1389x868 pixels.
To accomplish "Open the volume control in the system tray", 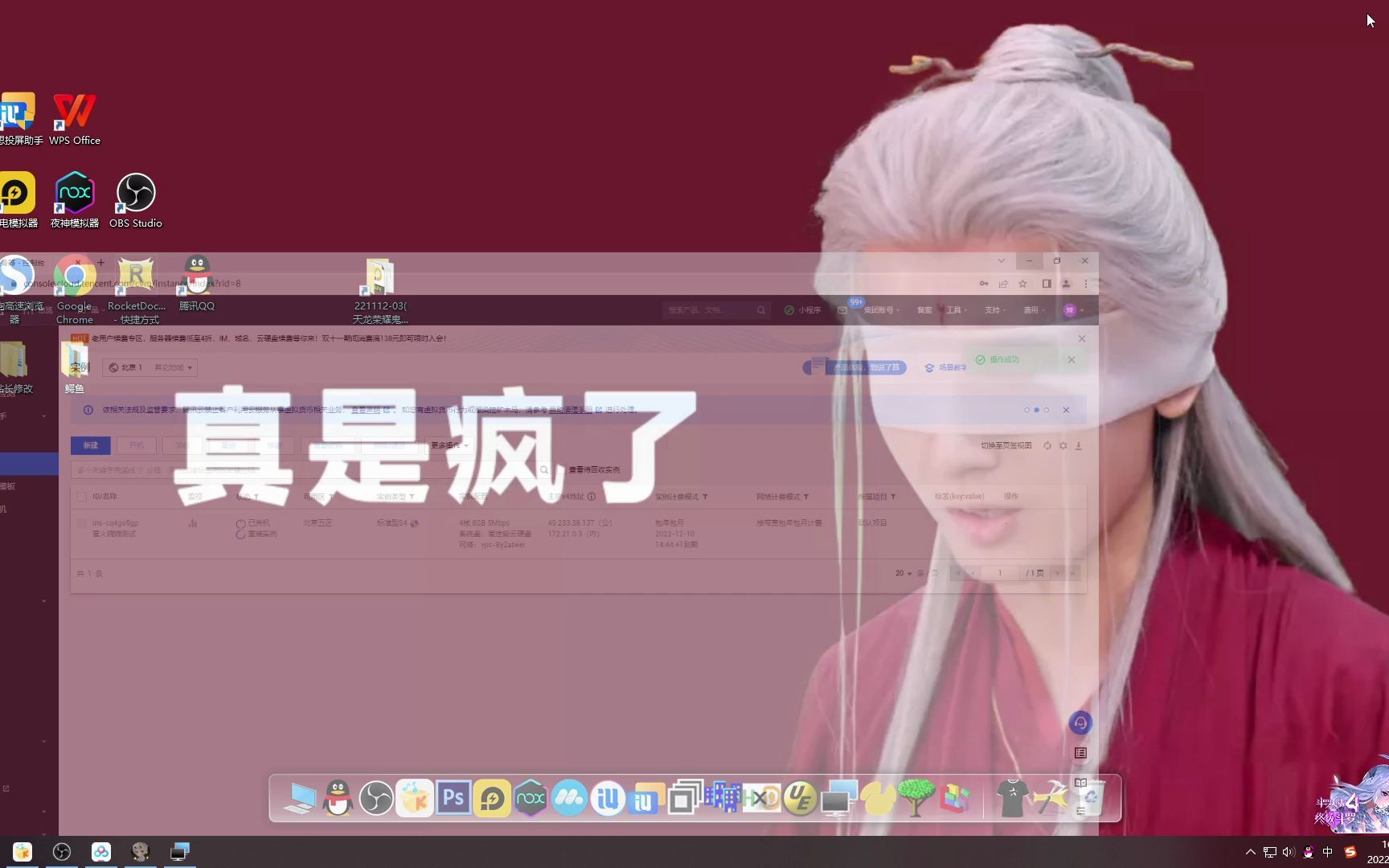I will click(1289, 852).
